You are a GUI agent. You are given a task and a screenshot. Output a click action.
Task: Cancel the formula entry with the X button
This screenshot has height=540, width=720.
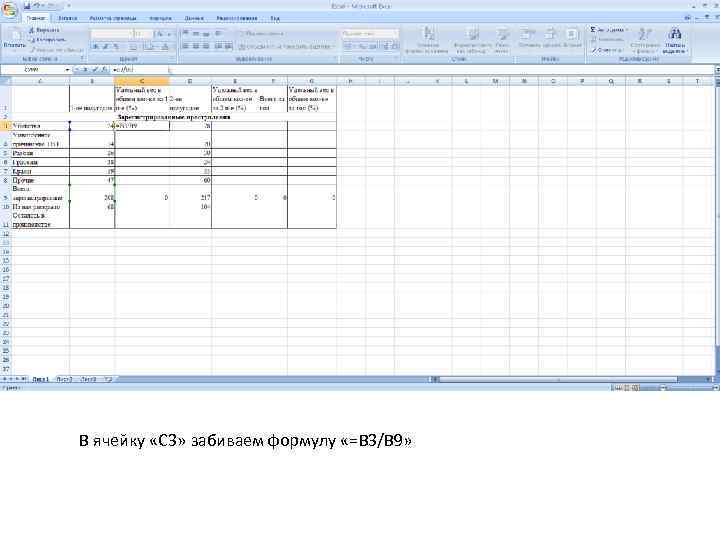coord(86,69)
